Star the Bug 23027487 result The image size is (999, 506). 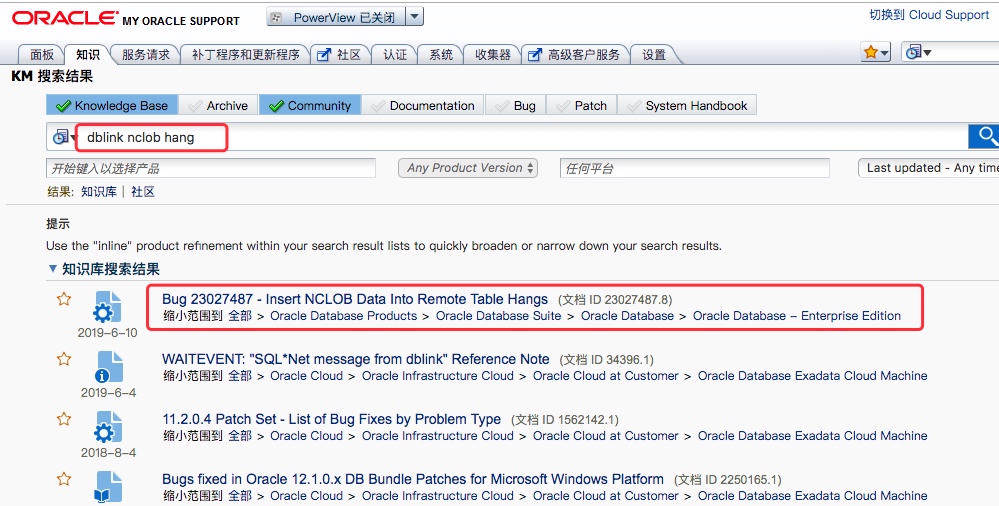point(64,299)
